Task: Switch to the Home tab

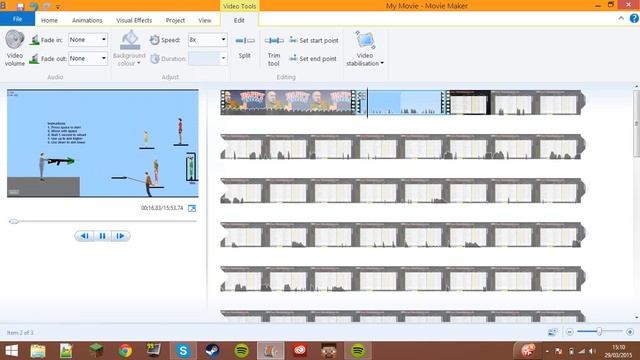Action: (x=49, y=20)
